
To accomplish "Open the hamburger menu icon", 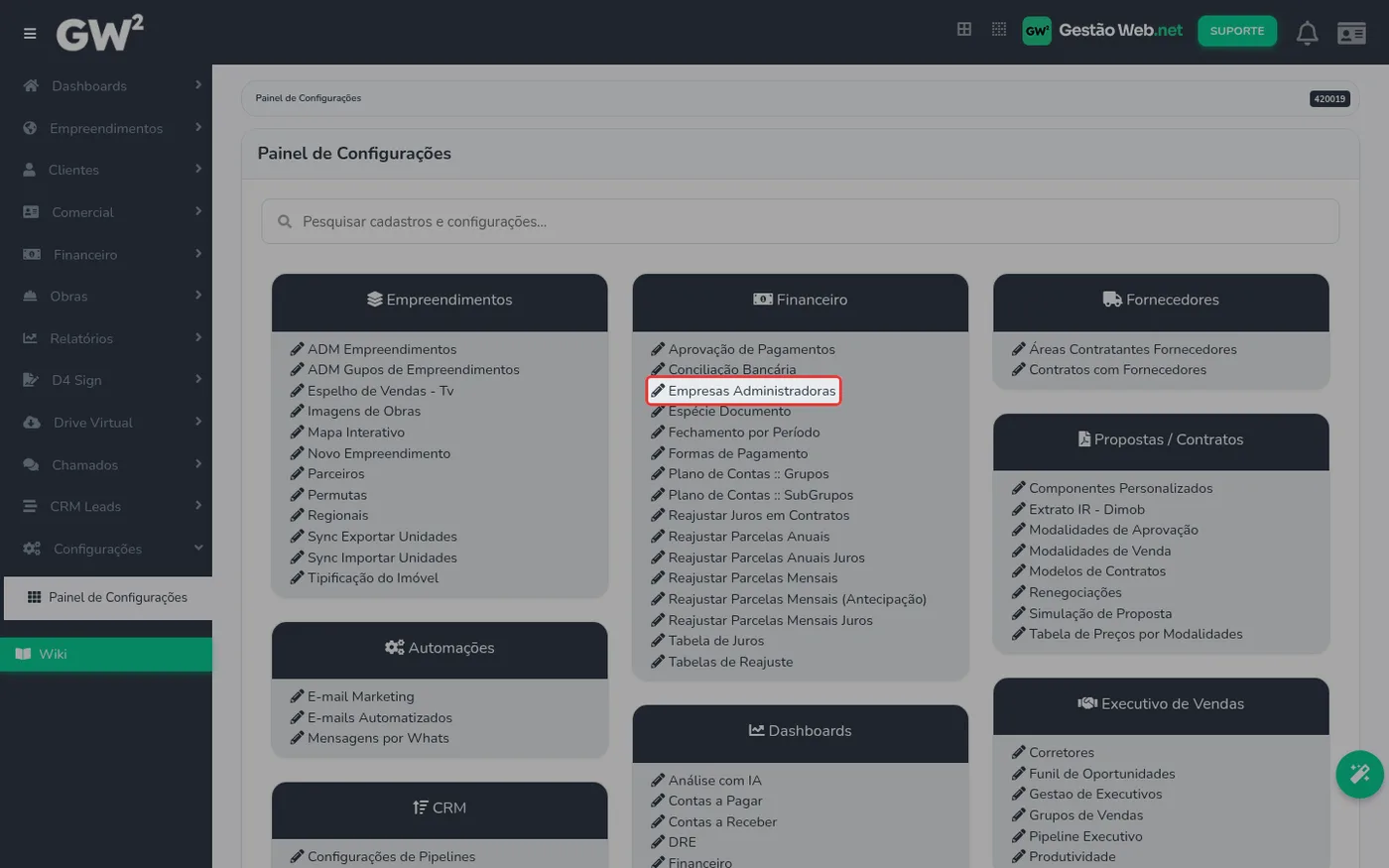I will point(30,34).
